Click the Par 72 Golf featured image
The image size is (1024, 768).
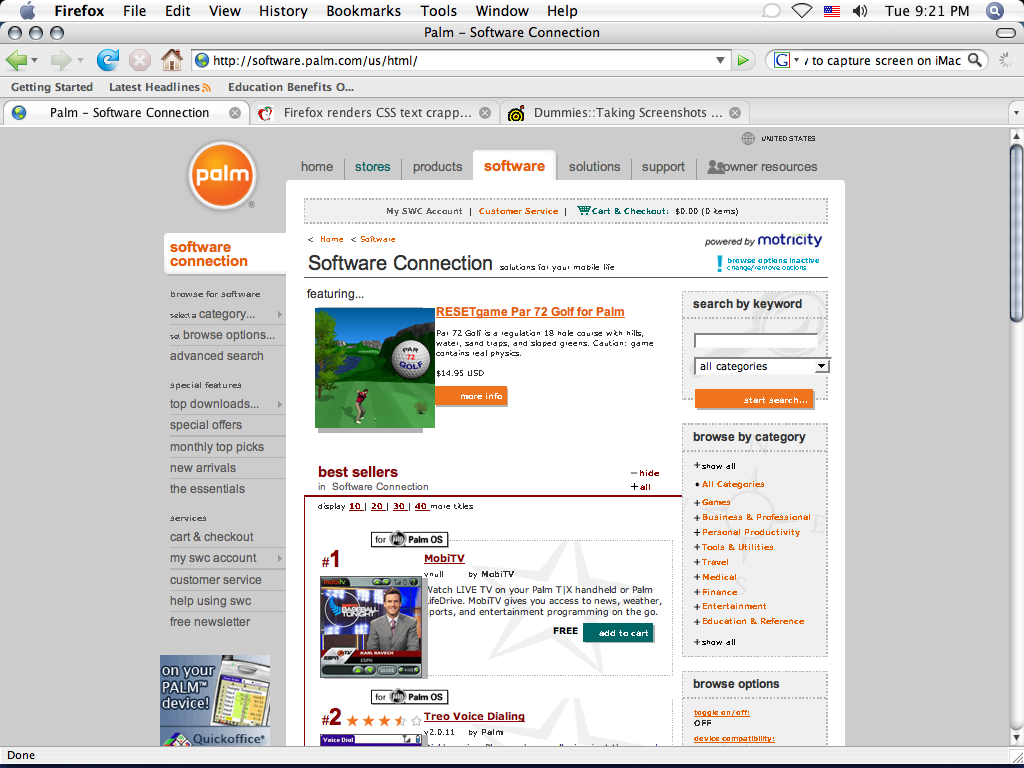(375, 368)
